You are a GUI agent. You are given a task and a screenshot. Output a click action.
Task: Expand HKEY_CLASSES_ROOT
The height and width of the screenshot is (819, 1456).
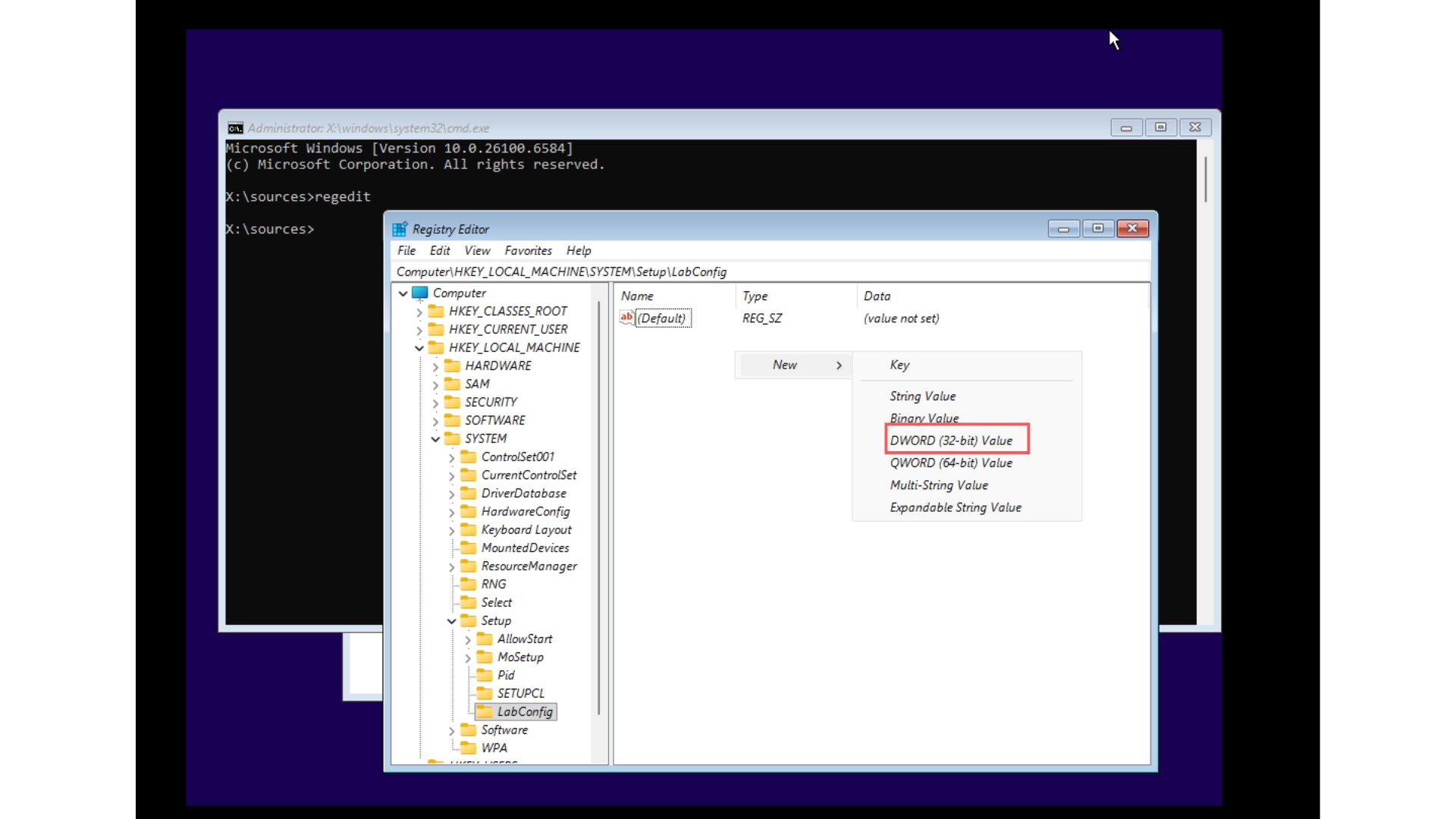coord(419,311)
